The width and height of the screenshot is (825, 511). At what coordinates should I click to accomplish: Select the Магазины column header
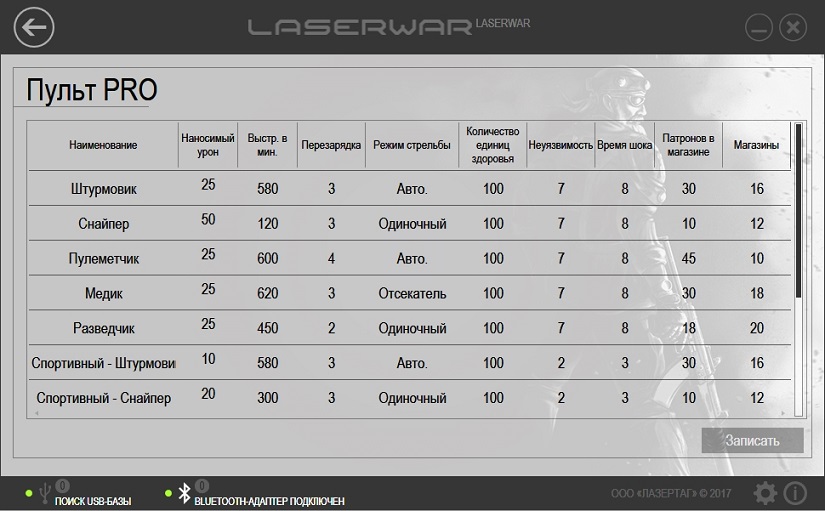(x=756, y=145)
